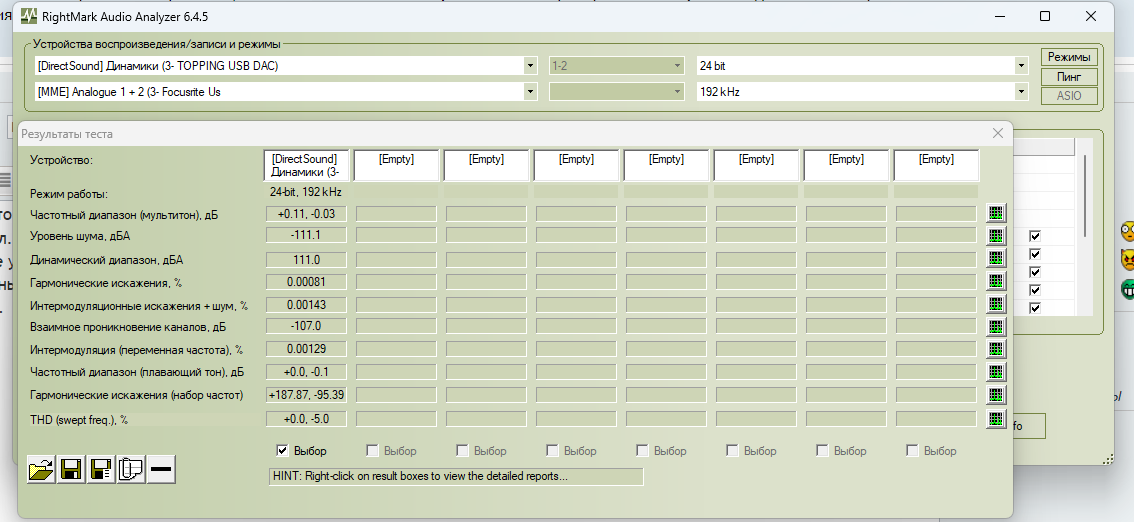This screenshot has height=522, width=1134.
Task: Tick the last Выбор checkbox on right
Action: pos(913,451)
